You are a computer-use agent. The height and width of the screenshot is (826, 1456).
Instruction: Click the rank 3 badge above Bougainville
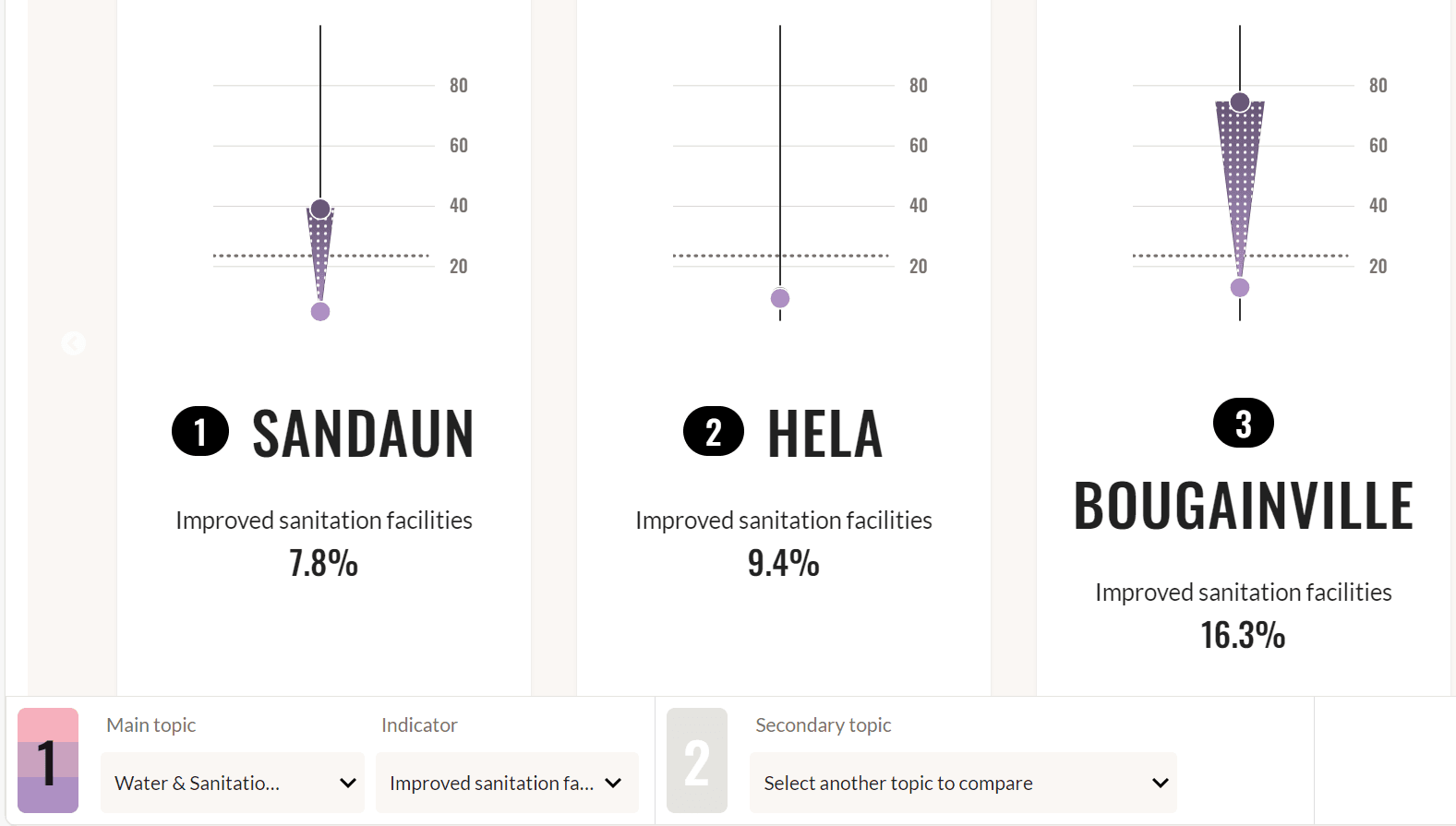[x=1243, y=423]
